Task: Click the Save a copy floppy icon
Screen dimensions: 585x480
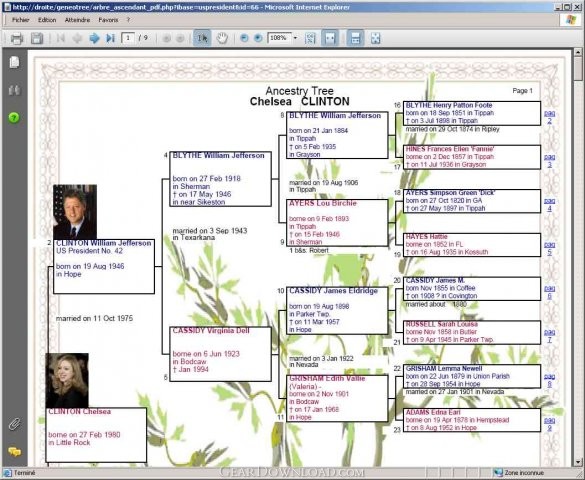Action: (x=37, y=38)
